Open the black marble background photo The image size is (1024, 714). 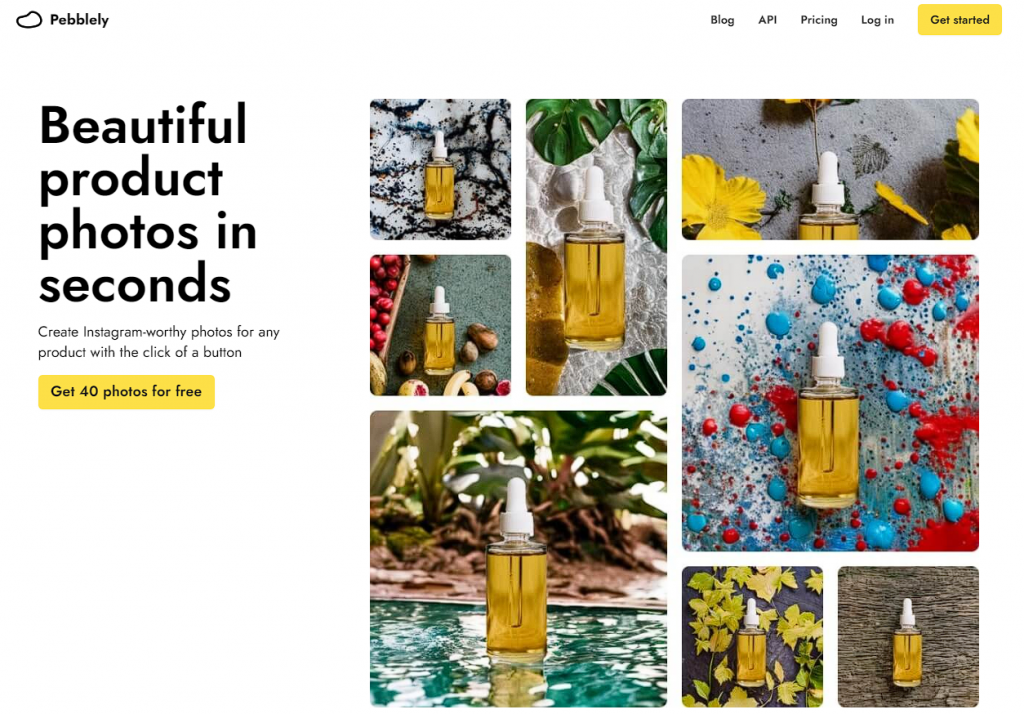point(440,169)
